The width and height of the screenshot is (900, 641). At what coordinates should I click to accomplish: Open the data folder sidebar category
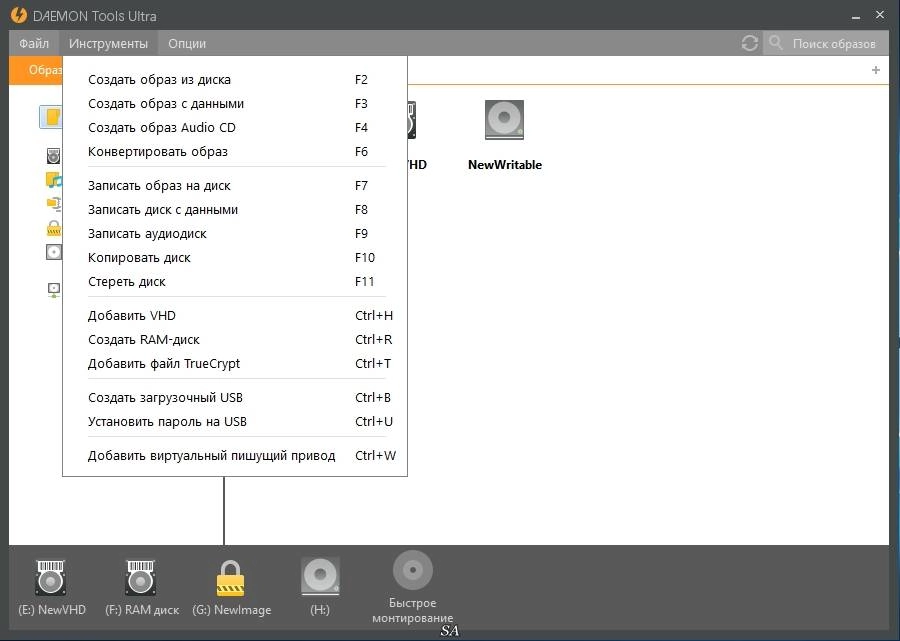click(53, 204)
